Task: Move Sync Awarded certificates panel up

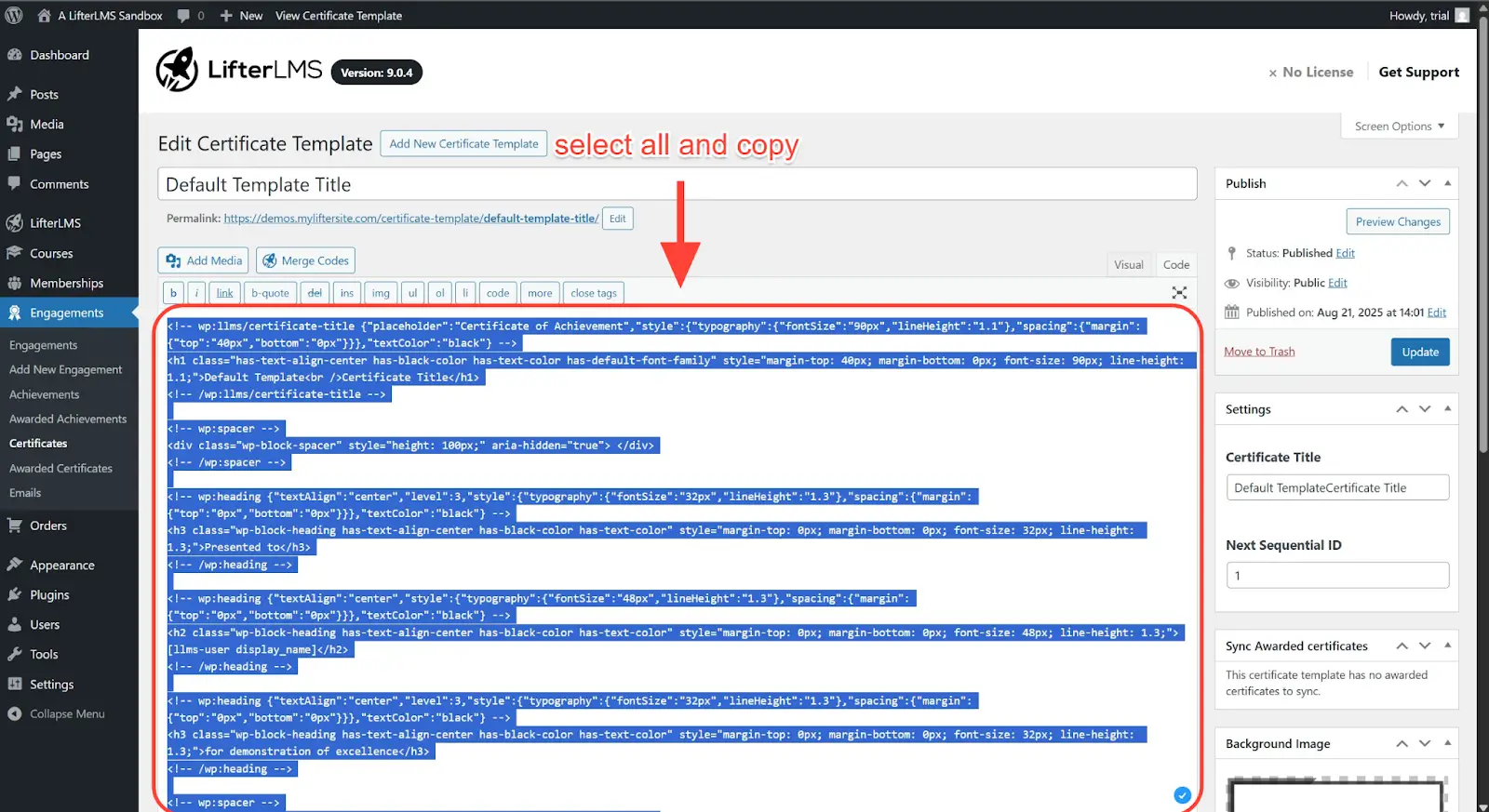Action: tap(1402, 645)
